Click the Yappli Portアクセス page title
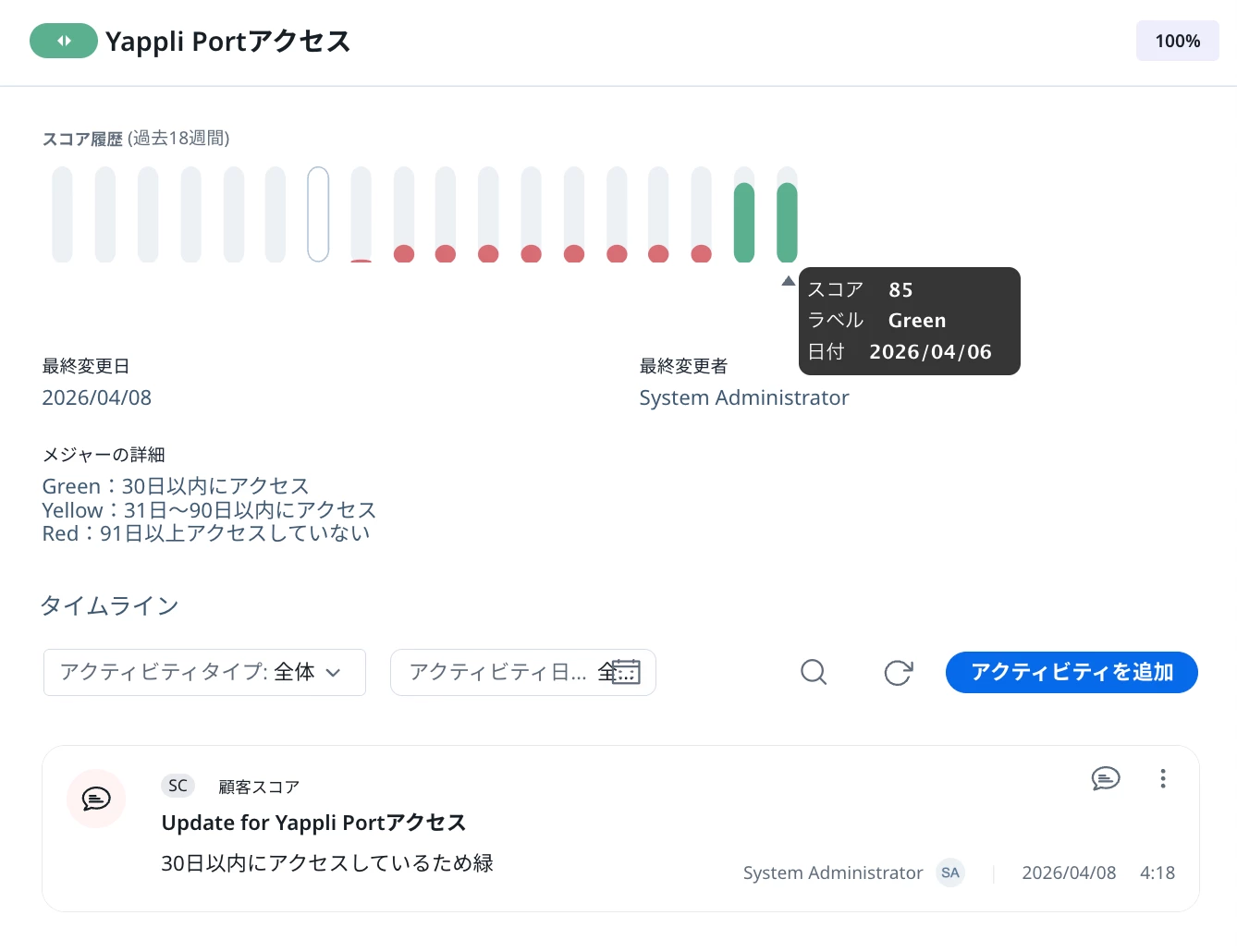The image size is (1237, 952). [228, 42]
